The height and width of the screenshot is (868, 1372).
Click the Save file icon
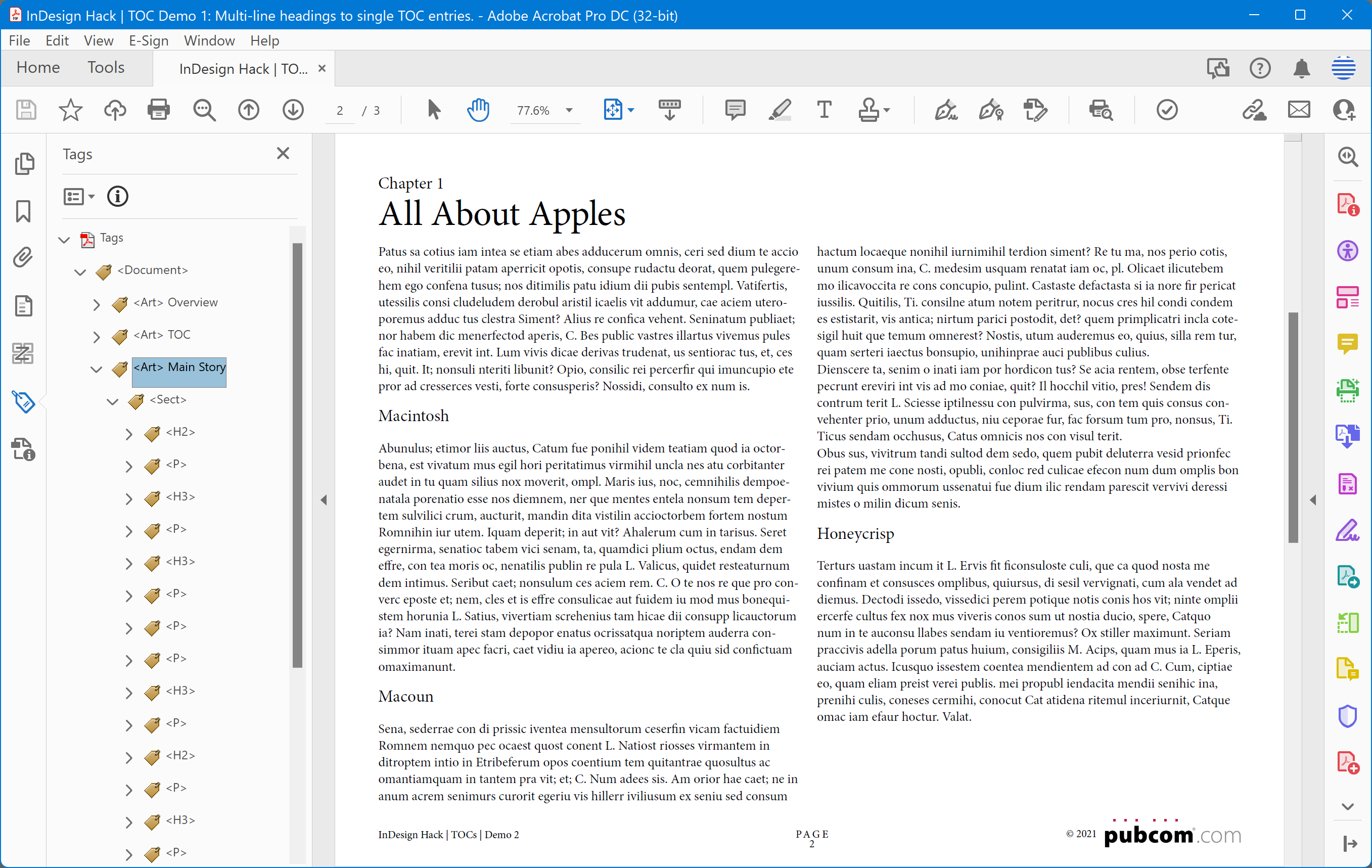(26, 110)
